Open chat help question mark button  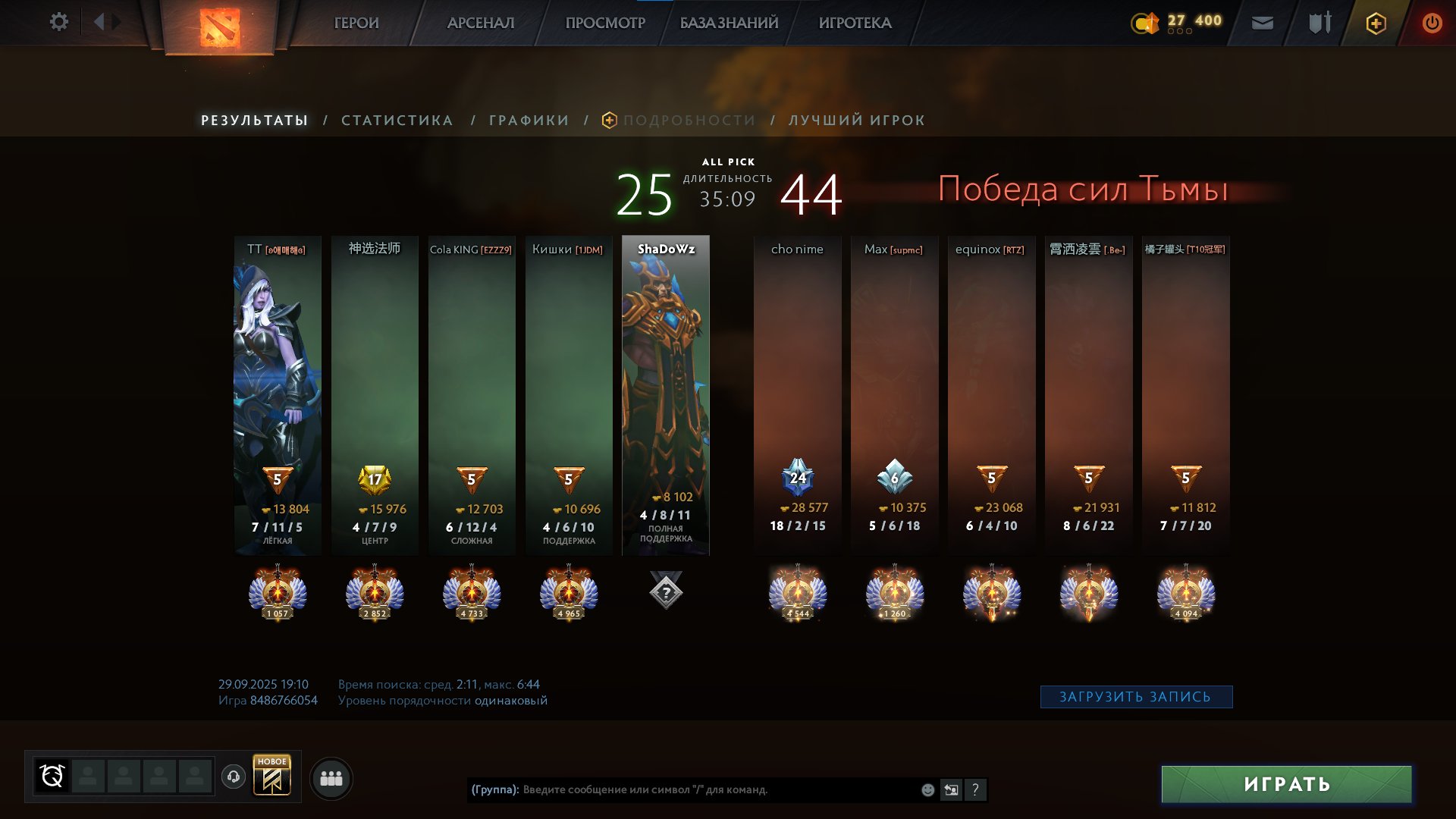(x=975, y=790)
